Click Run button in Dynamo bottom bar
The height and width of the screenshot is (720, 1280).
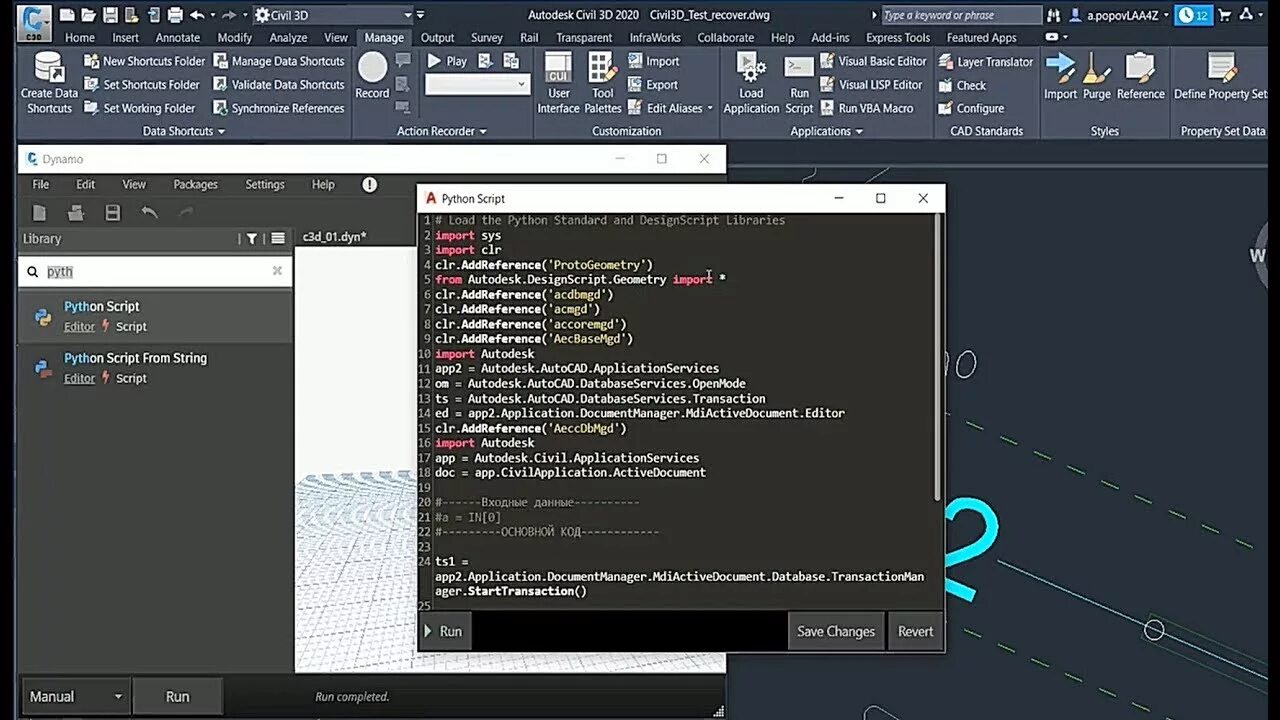[x=177, y=696]
